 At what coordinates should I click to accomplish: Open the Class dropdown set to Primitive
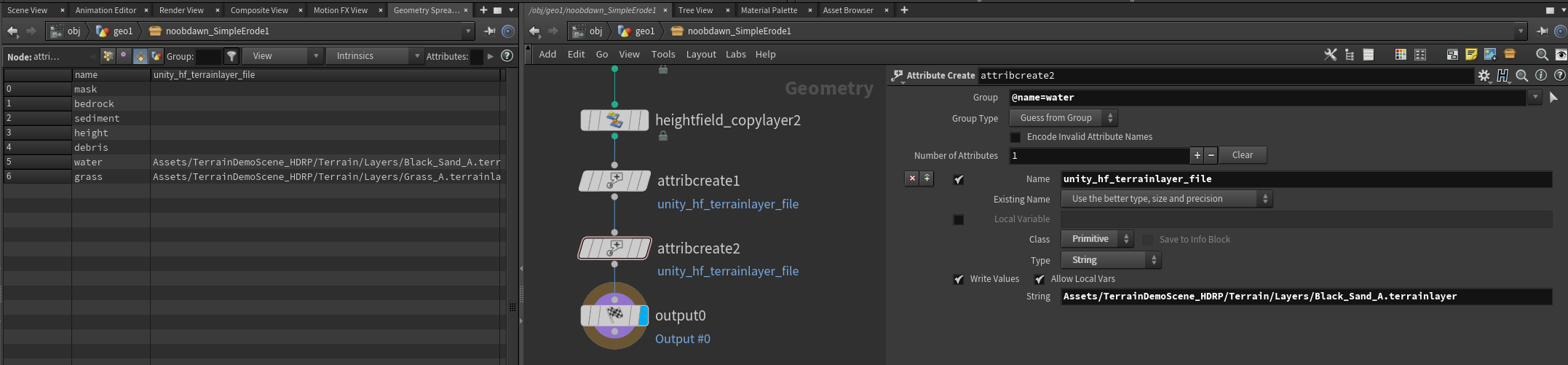[1097, 239]
